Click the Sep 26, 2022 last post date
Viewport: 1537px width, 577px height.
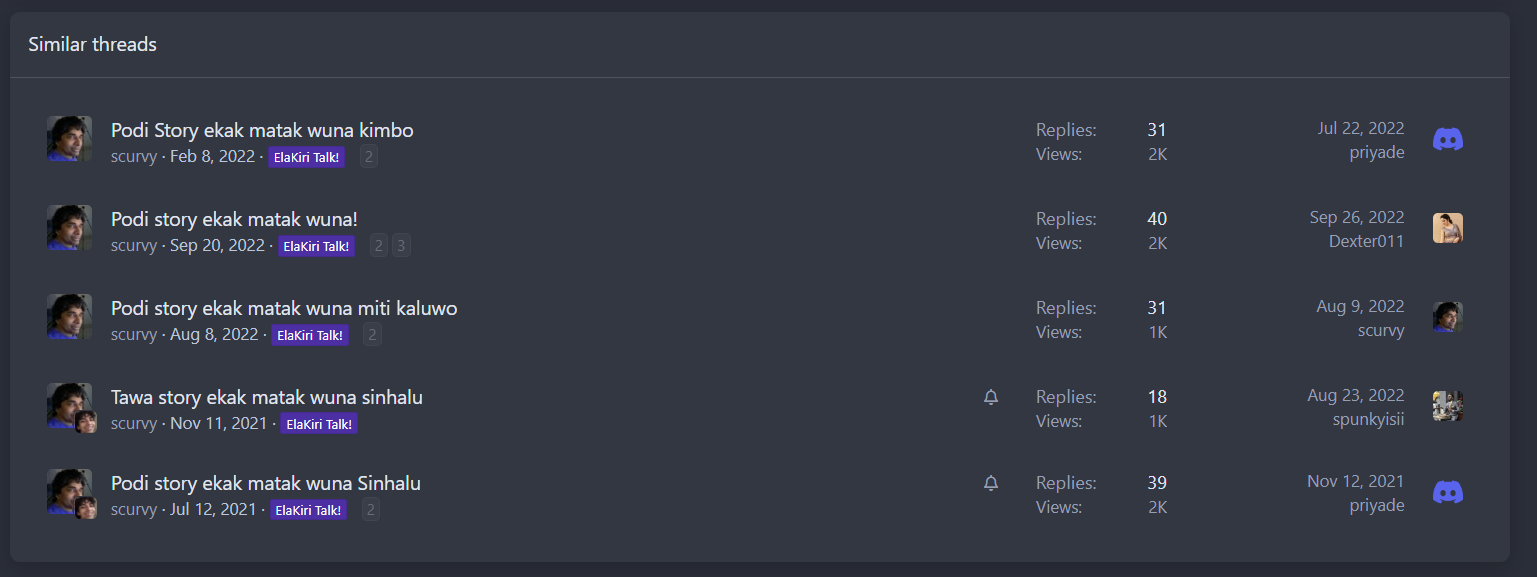pyautogui.click(x=1357, y=217)
